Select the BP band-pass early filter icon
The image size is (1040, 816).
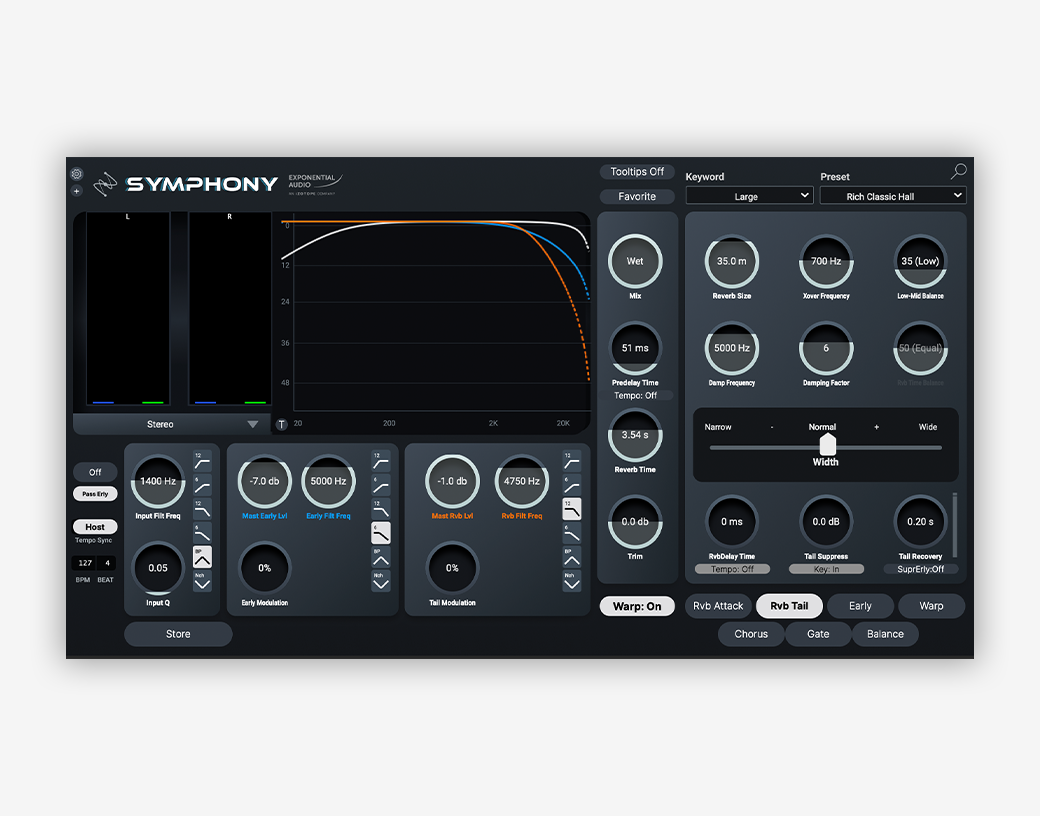pos(381,557)
